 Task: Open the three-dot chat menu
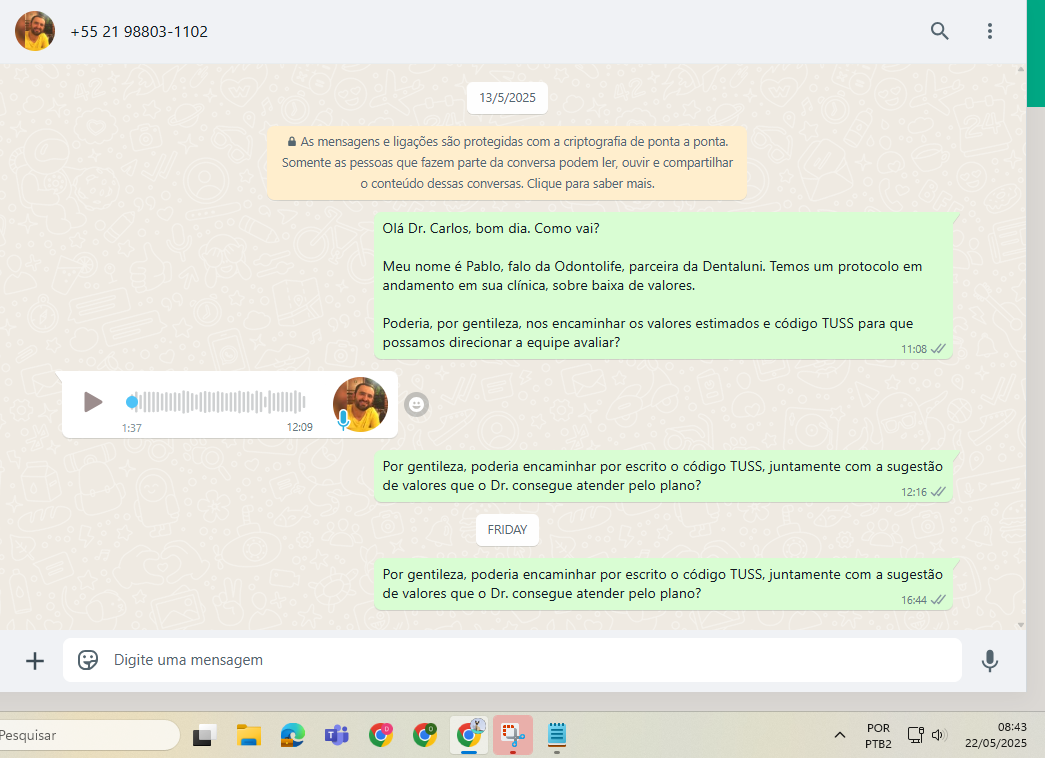990,31
